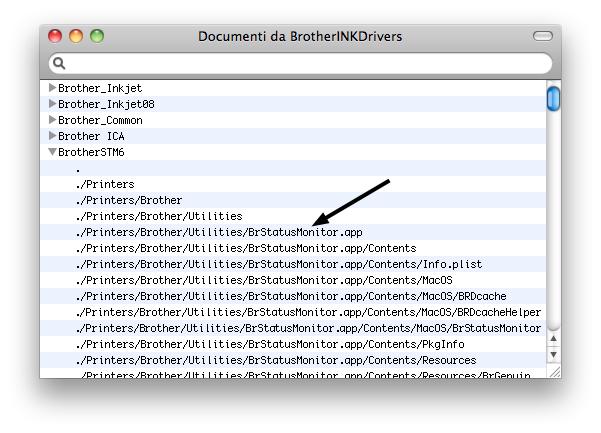Expand the Brother ICA package

[53, 136]
